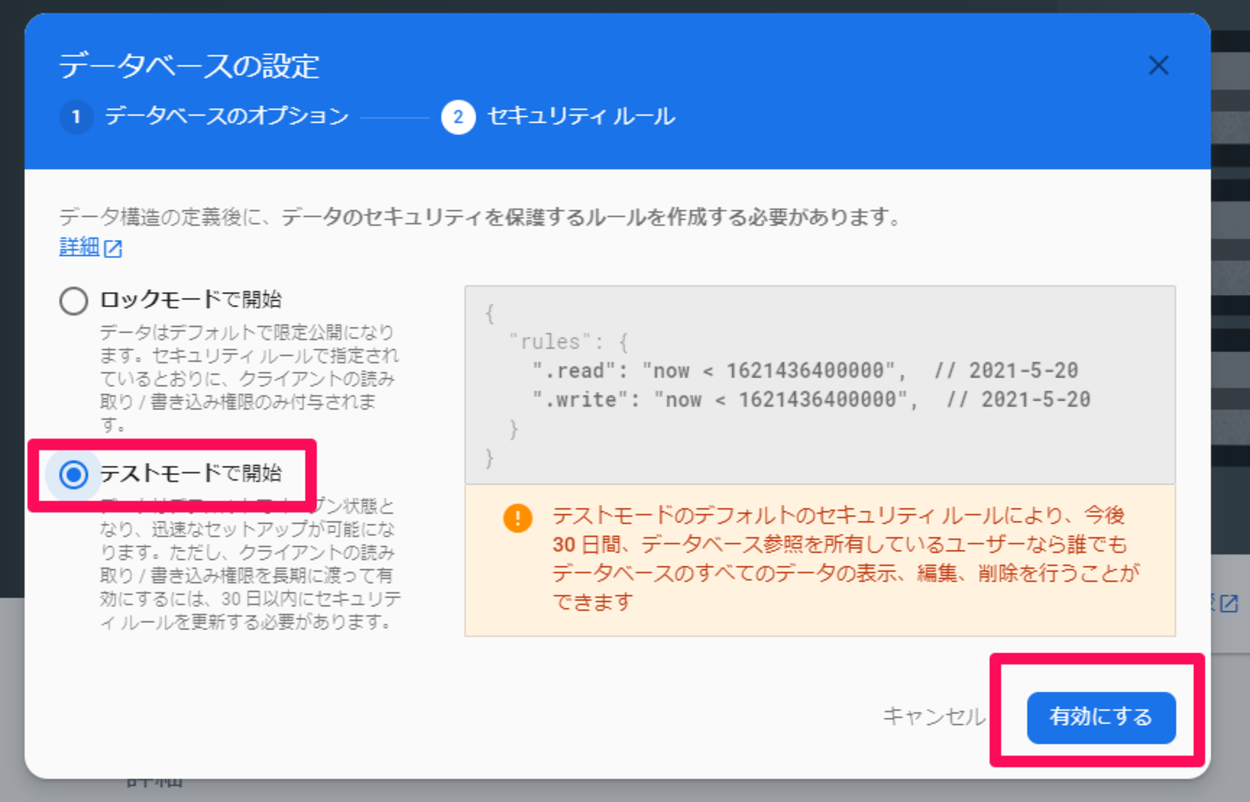
Task: Close the database setup dialog with X
Action: pos(1158,66)
